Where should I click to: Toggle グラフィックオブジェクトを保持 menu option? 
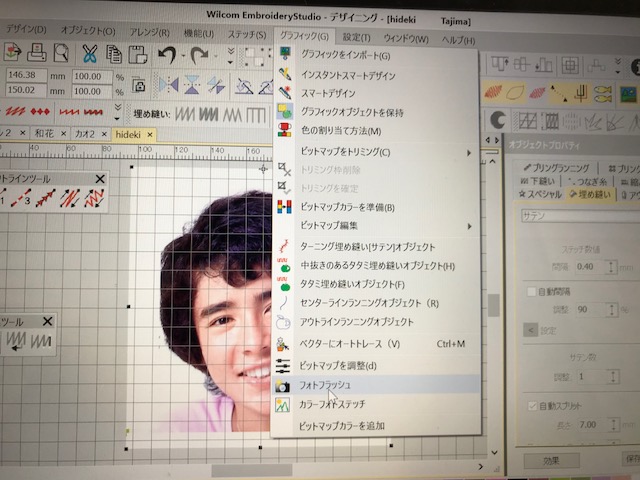352,112
